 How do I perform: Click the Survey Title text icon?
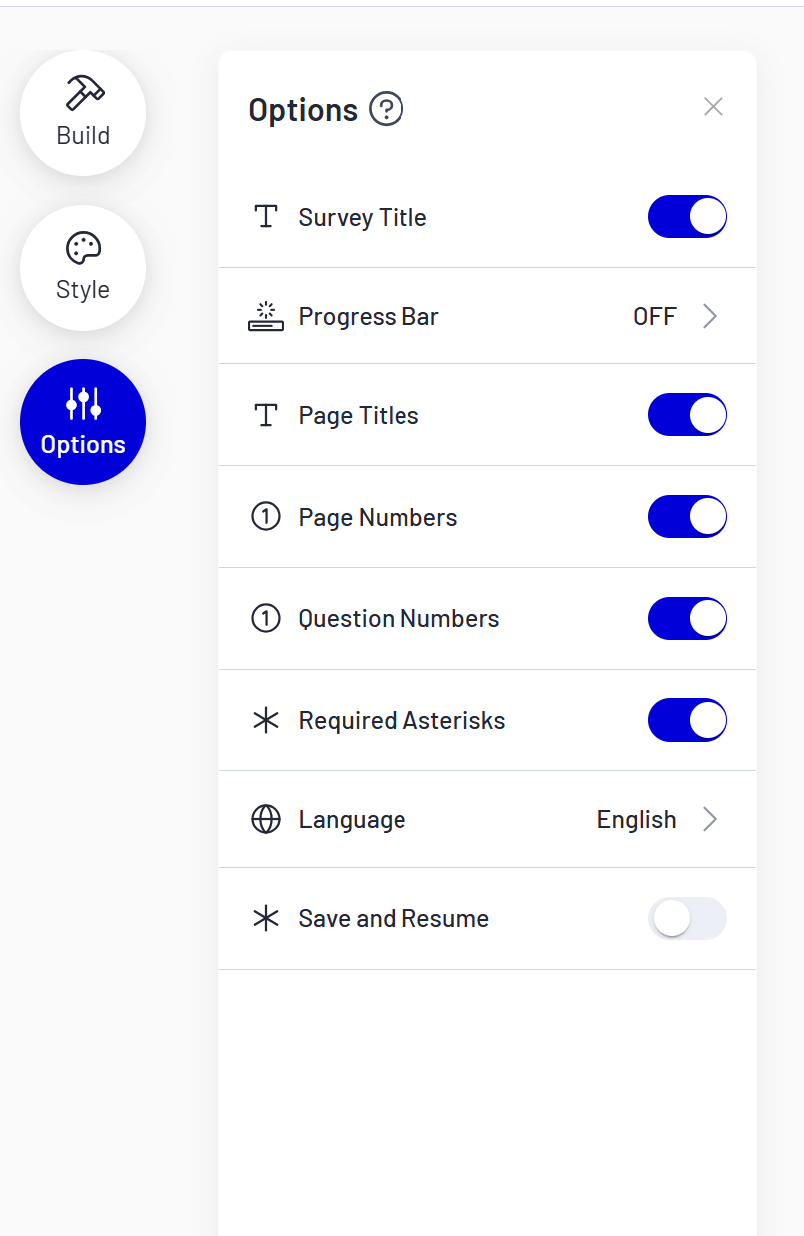(265, 216)
